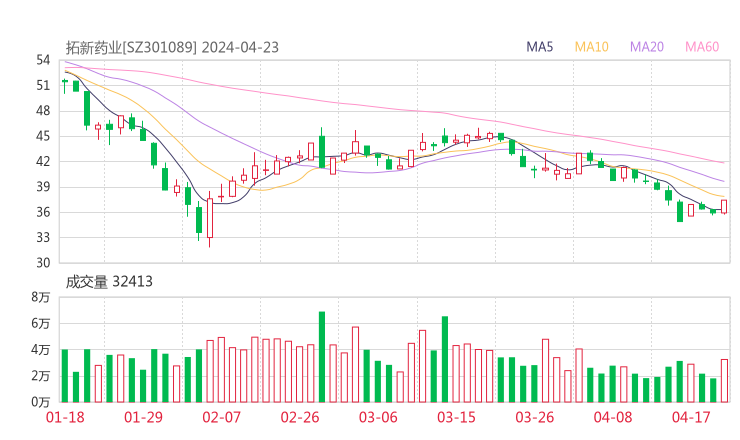Select the MA20 legend label
The width and height of the screenshot is (740, 440).
point(647,47)
